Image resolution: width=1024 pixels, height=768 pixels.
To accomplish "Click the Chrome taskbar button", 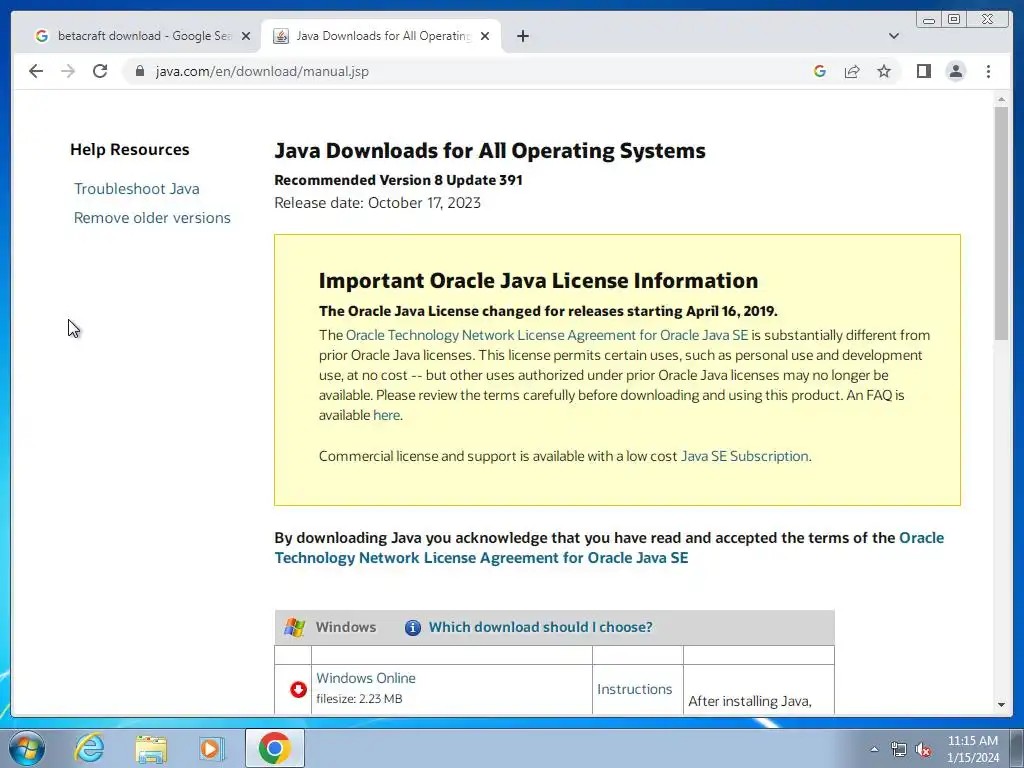I will (274, 748).
